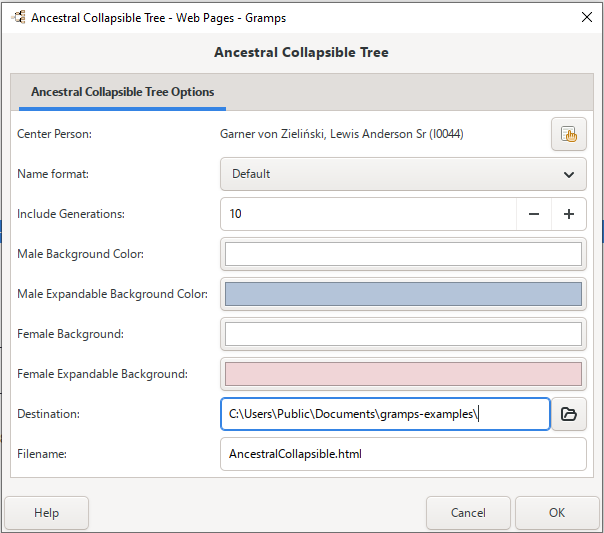
Task: Open the Name format dropdown
Action: tap(403, 174)
